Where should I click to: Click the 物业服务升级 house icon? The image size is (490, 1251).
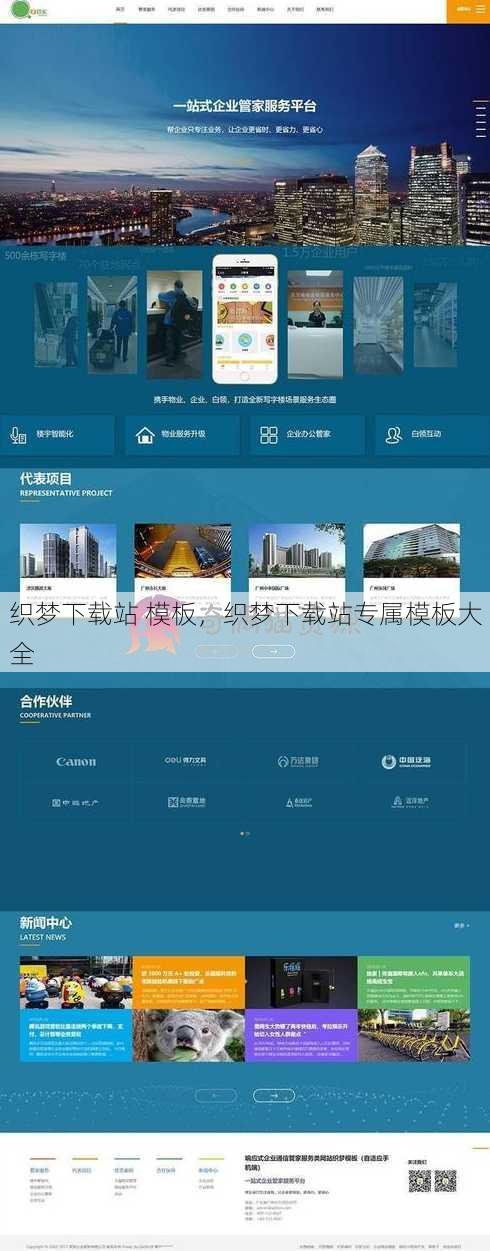[144, 434]
